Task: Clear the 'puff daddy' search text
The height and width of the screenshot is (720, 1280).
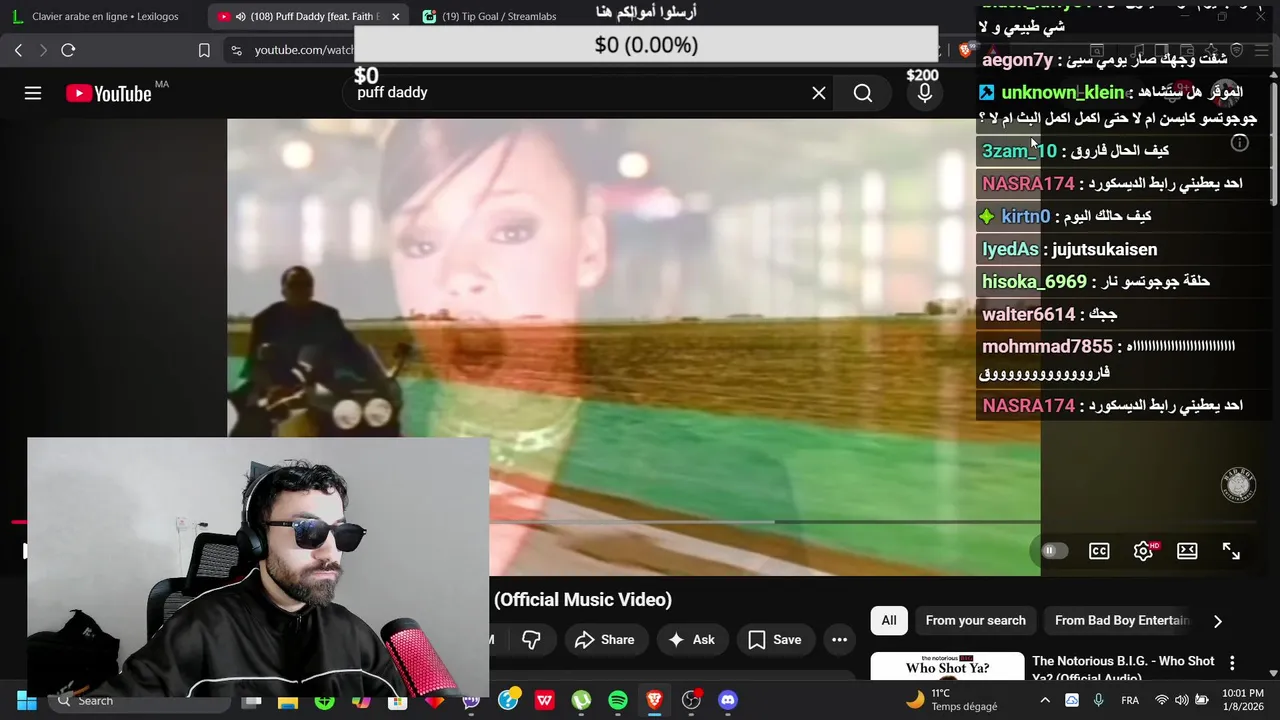Action: click(818, 93)
